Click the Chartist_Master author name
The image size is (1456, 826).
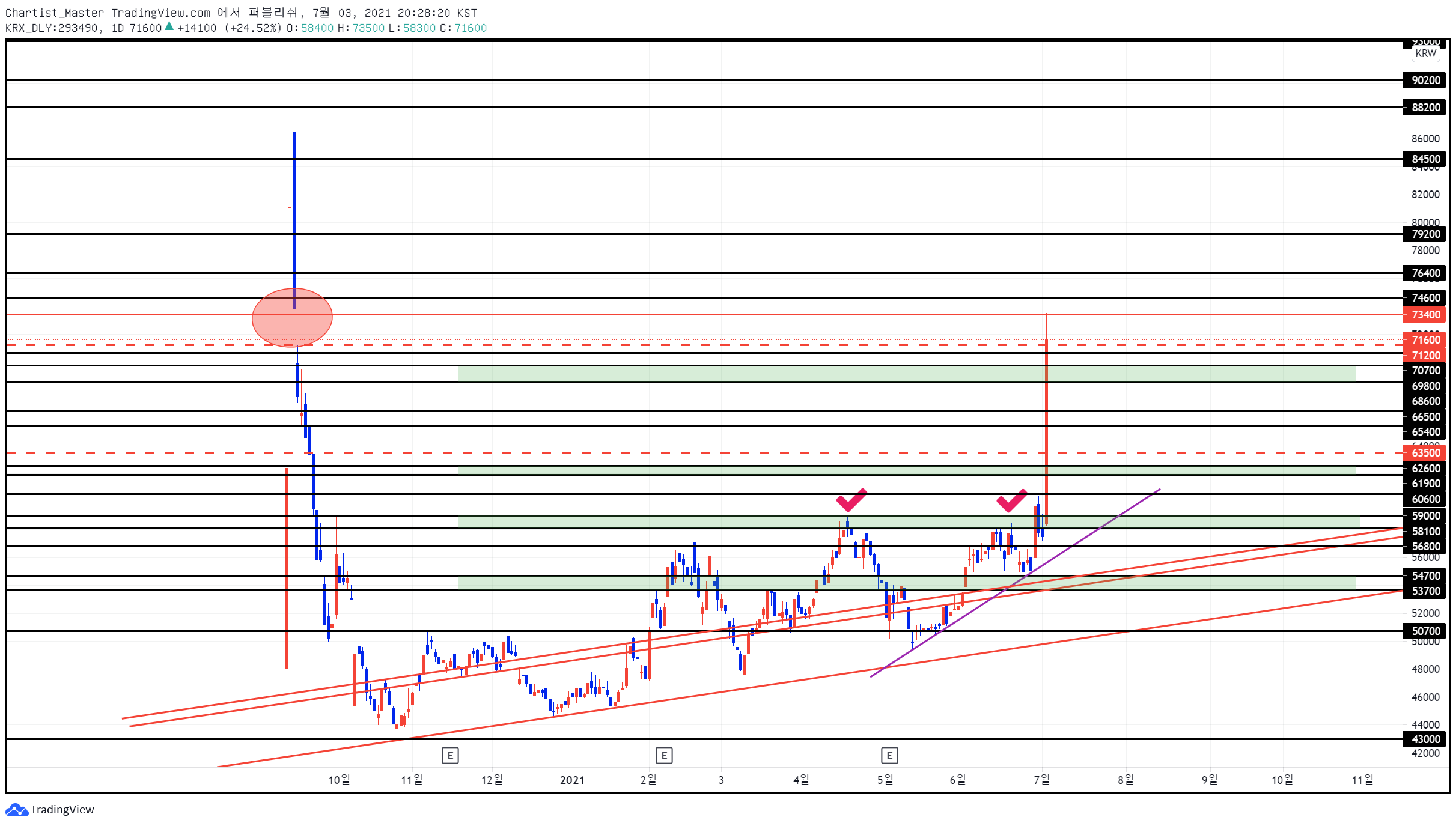(x=54, y=13)
